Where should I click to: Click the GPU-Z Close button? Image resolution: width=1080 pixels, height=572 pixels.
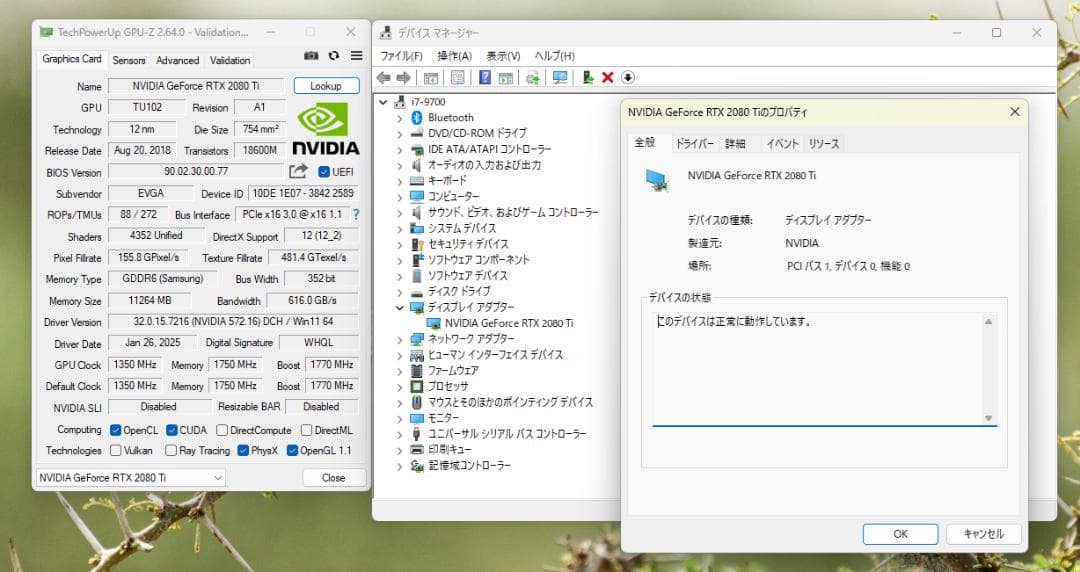point(334,478)
